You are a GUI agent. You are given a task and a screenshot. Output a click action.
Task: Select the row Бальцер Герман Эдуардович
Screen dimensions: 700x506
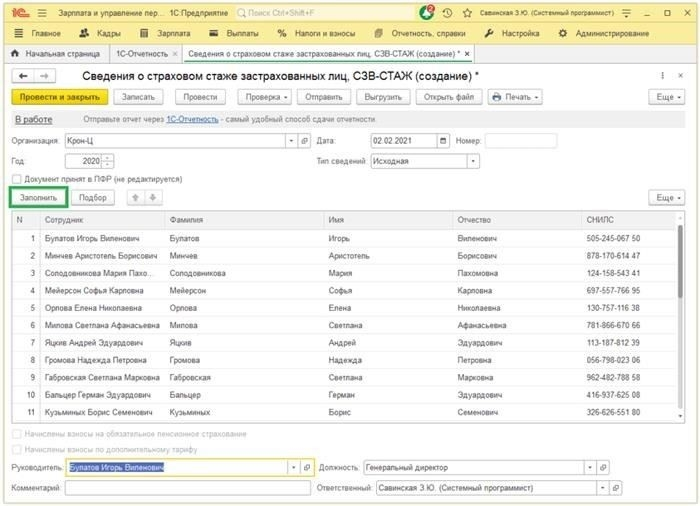344,395
